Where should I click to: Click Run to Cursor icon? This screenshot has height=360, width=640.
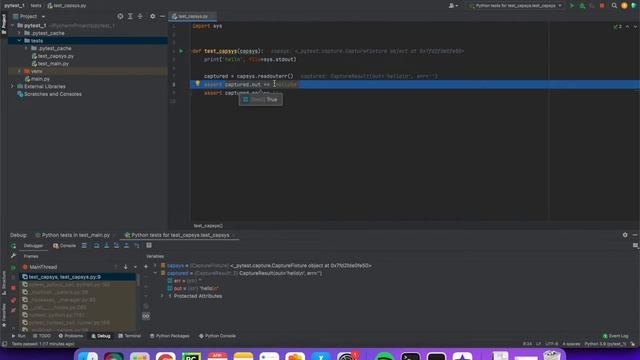137,246
